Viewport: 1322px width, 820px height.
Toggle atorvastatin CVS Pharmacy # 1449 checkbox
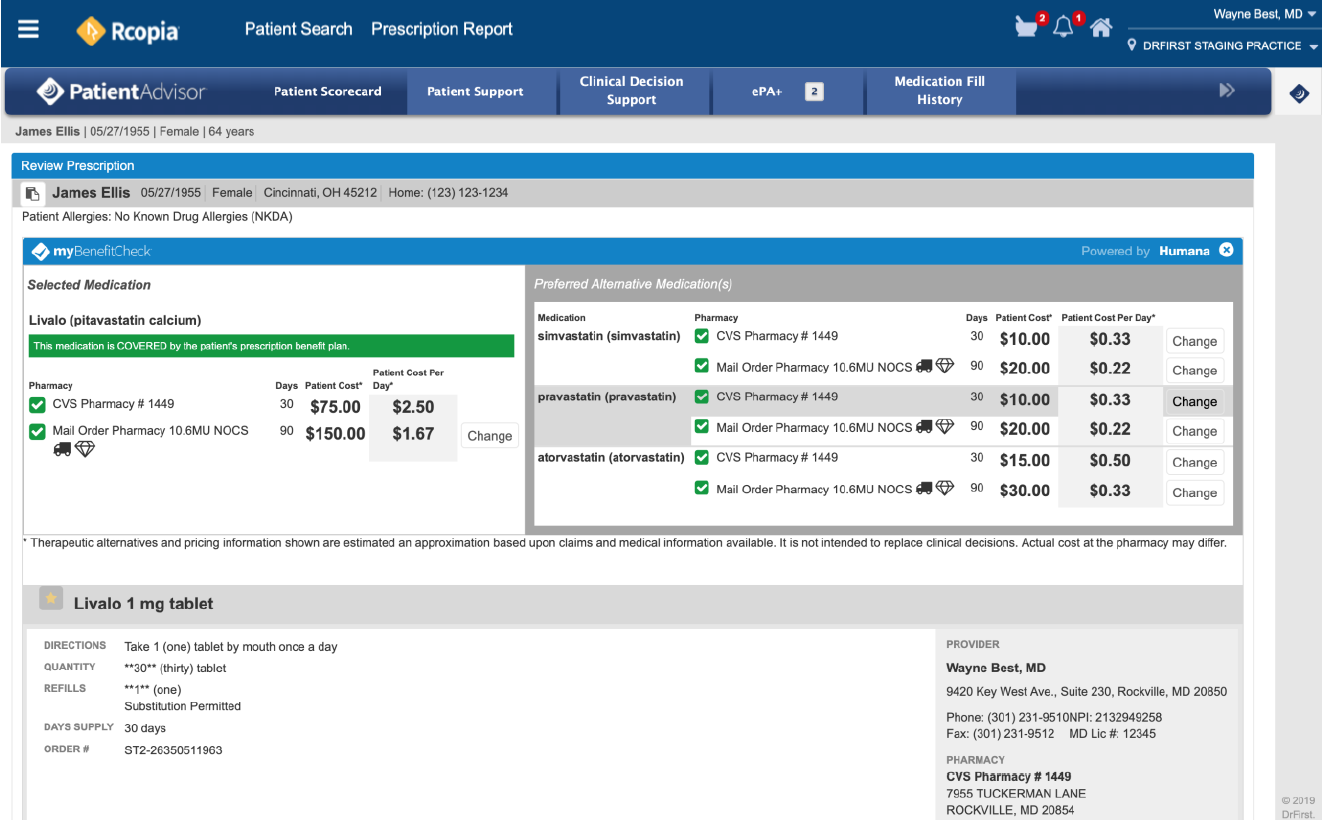[701, 458]
